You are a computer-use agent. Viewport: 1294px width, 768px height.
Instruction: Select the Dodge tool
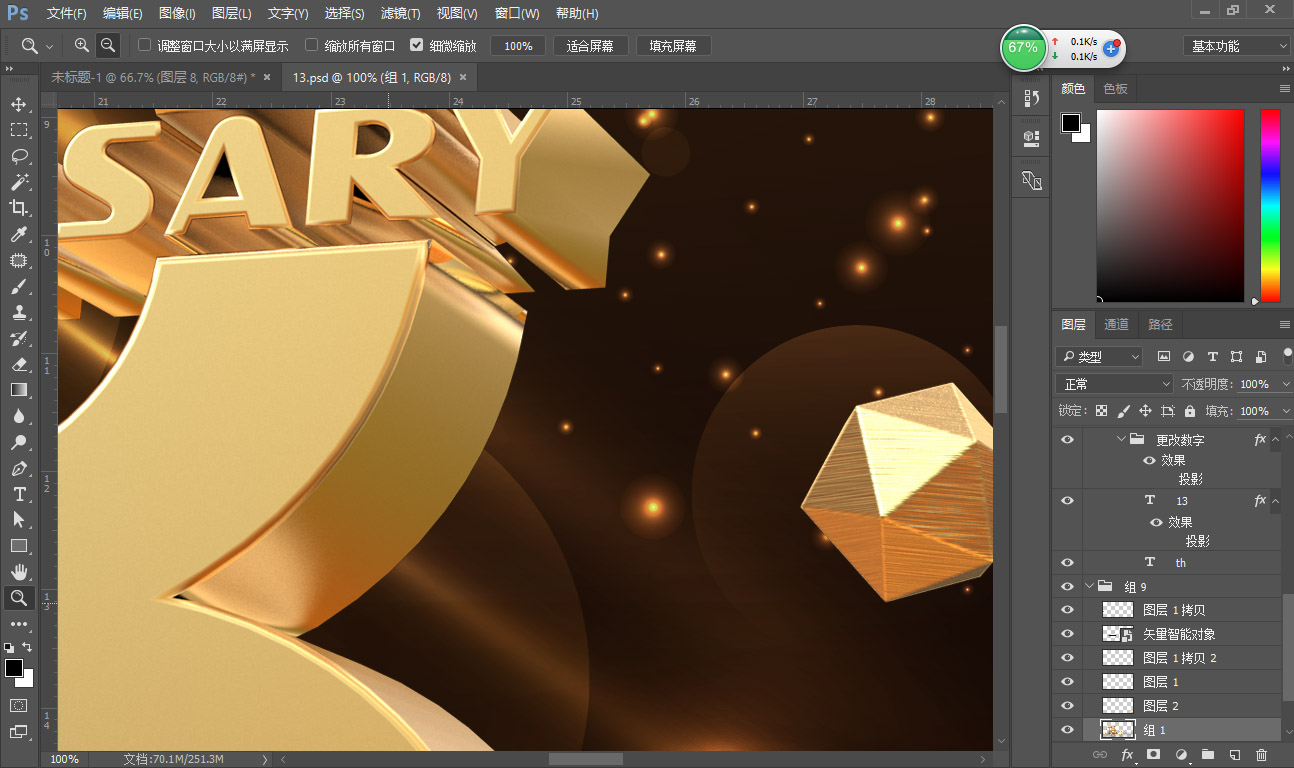pyautogui.click(x=18, y=442)
